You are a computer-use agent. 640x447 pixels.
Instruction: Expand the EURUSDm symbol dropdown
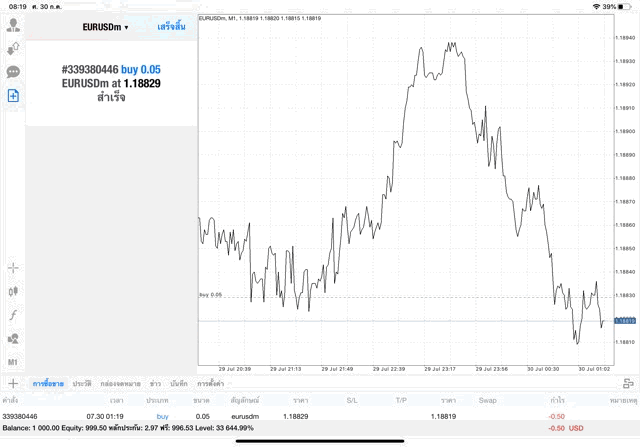click(x=105, y=27)
